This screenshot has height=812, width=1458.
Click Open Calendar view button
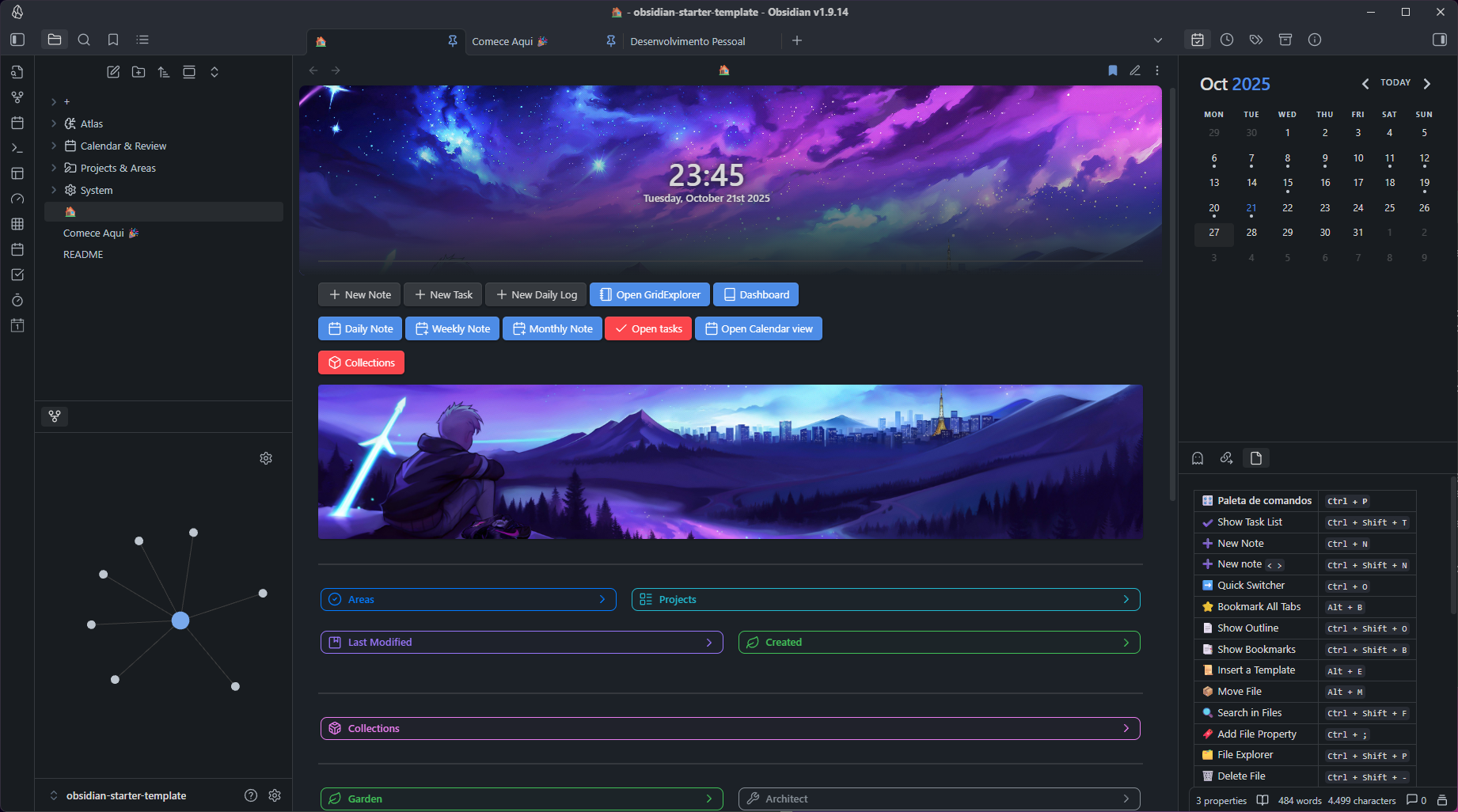pyautogui.click(x=758, y=328)
